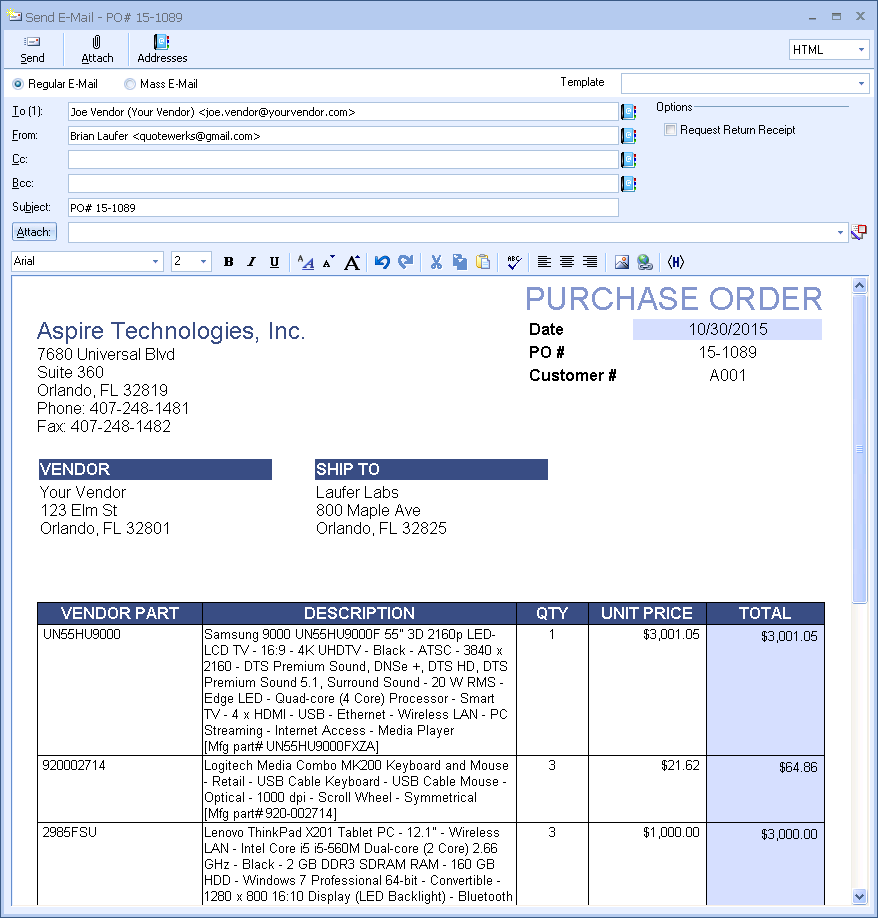Open the Arial font name dropdown
The width and height of the screenshot is (878, 918).
[x=156, y=262]
